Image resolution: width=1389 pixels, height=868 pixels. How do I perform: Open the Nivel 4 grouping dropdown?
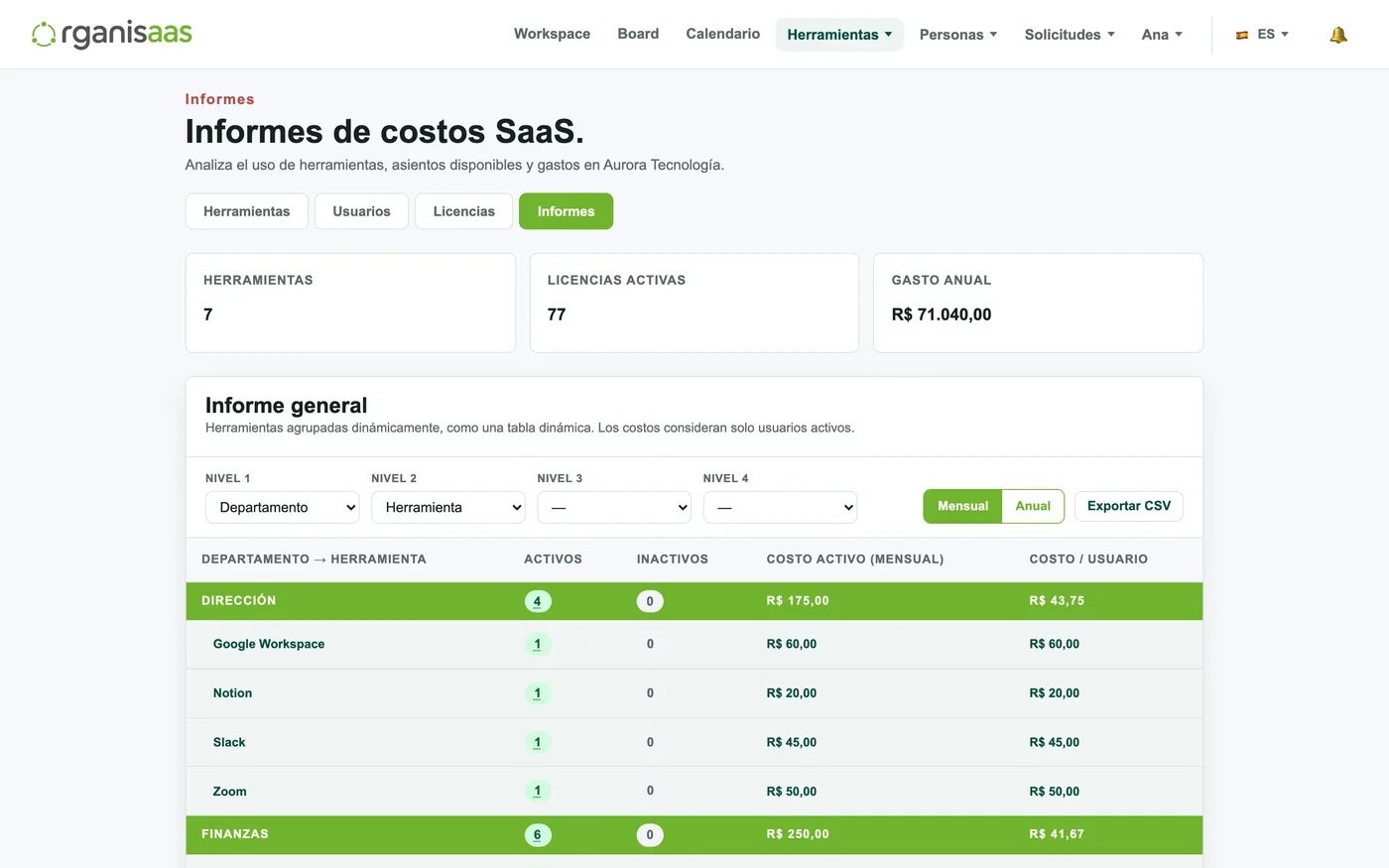(x=780, y=507)
